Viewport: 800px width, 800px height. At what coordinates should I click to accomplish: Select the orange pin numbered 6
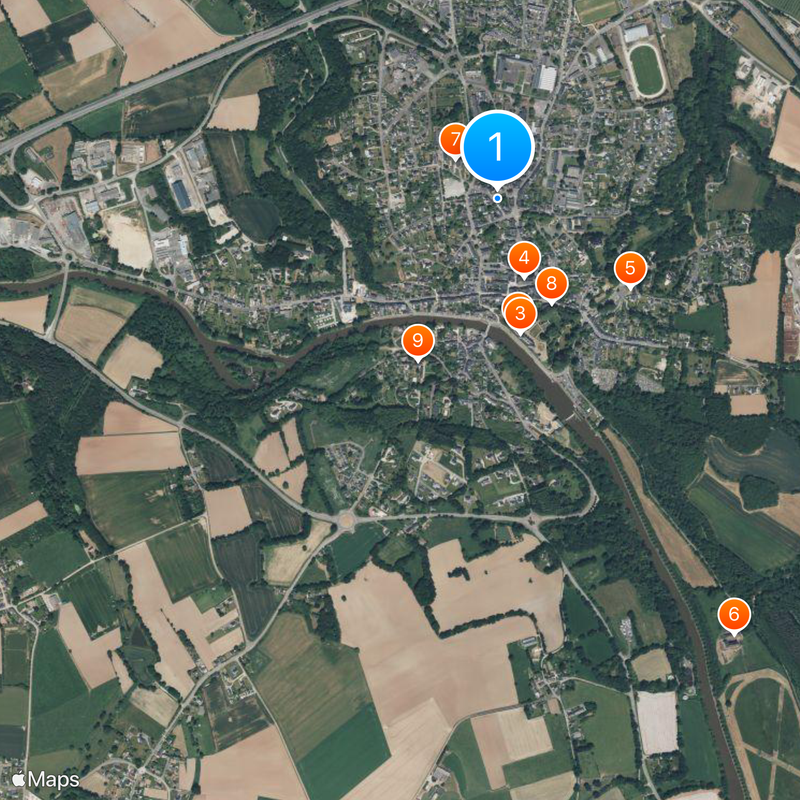tap(734, 615)
